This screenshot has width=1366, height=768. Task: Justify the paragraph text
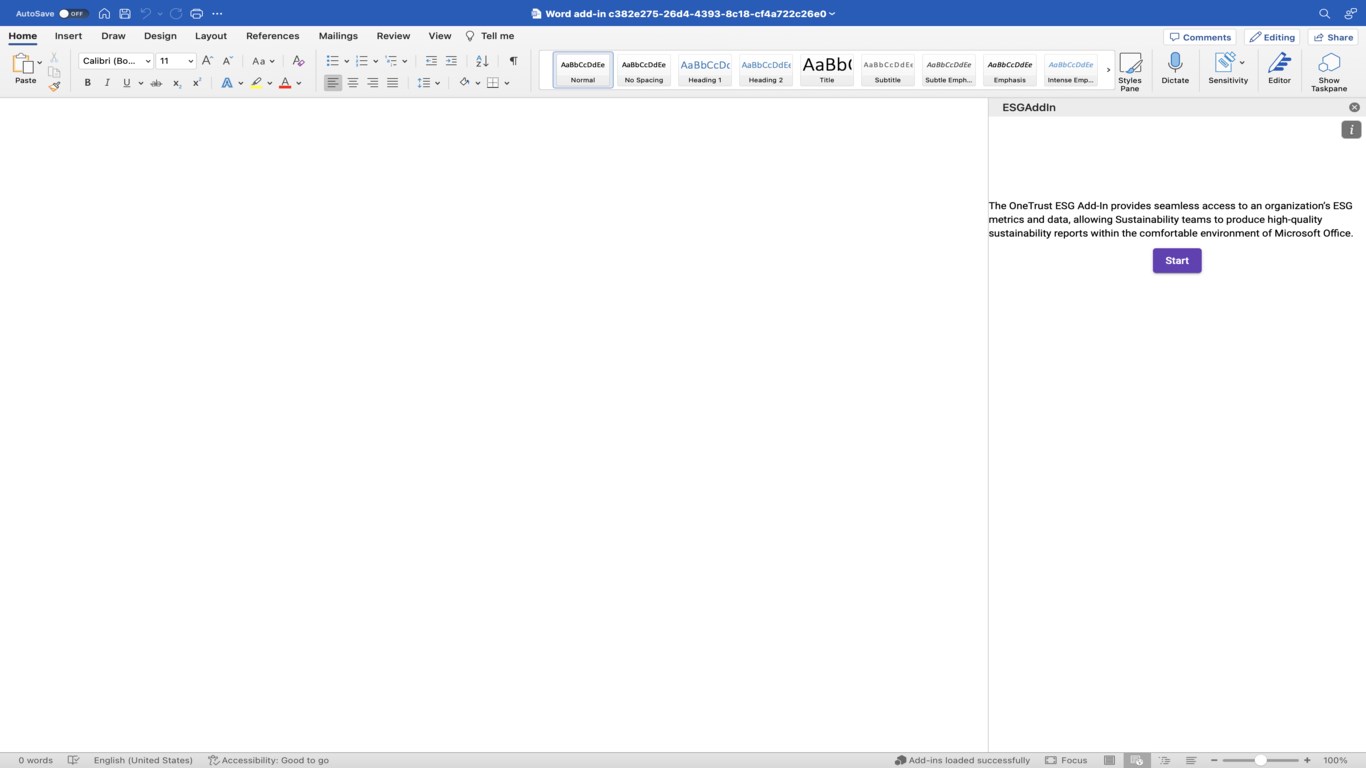(392, 83)
